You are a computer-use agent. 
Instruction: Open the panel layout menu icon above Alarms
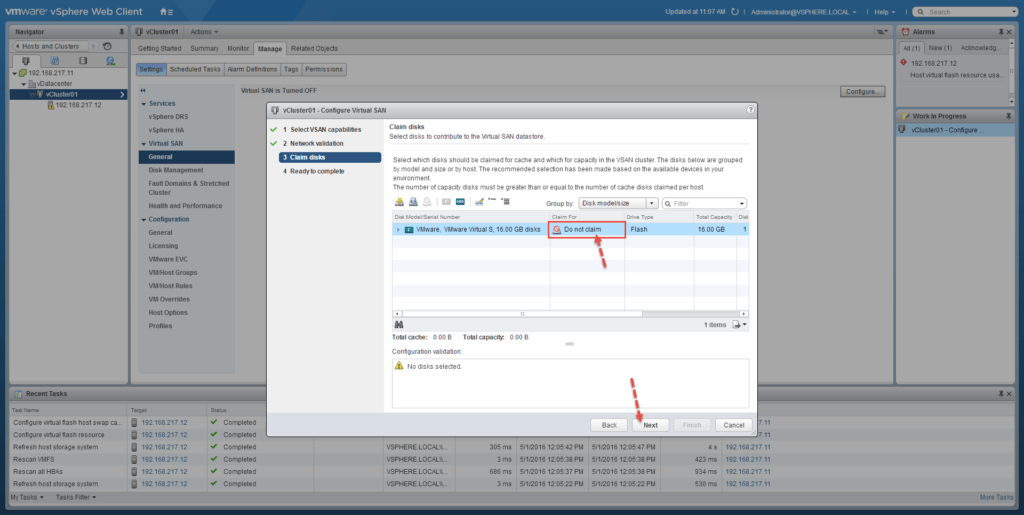tap(882, 32)
